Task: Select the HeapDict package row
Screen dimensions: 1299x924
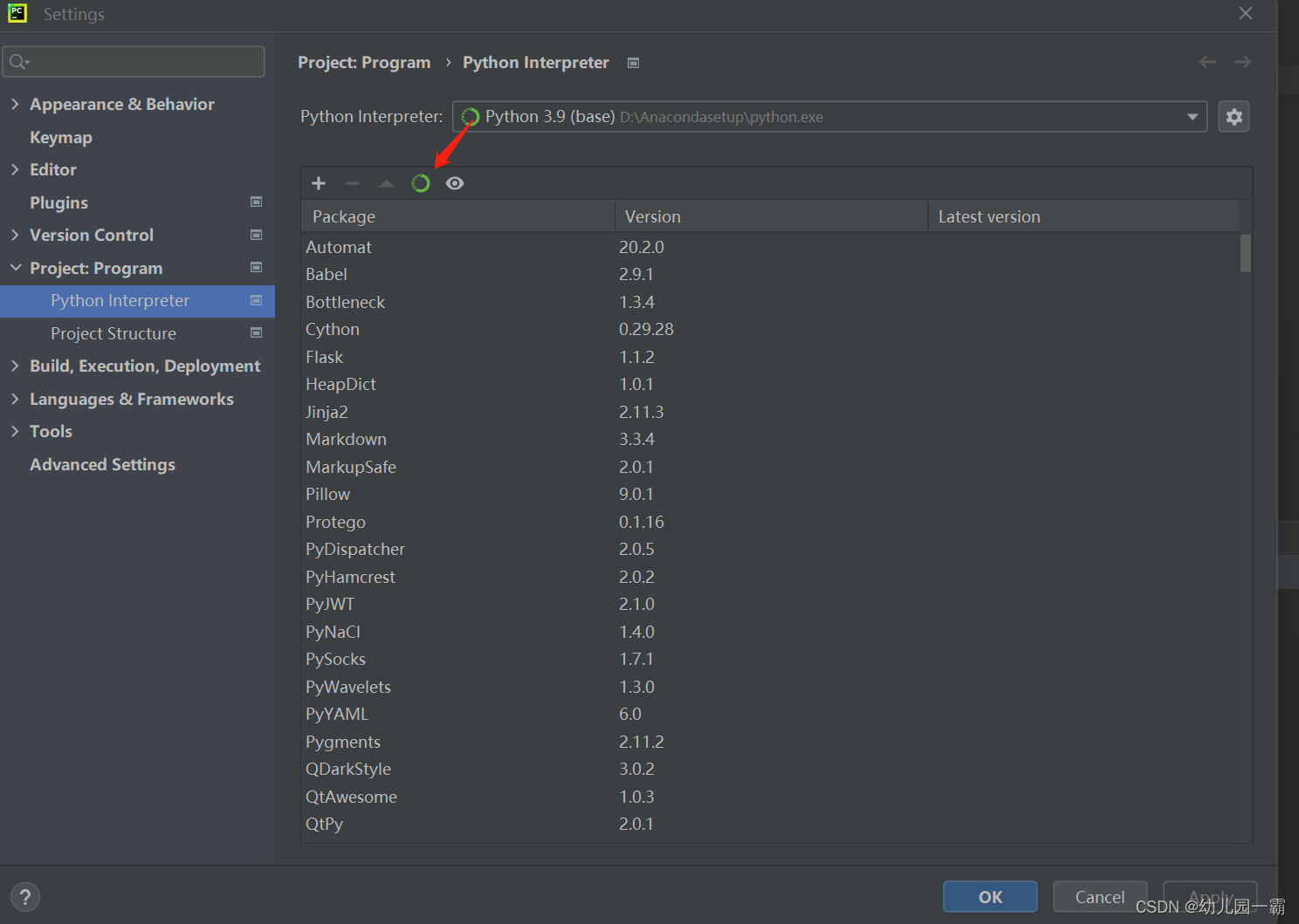Action: click(x=770, y=384)
